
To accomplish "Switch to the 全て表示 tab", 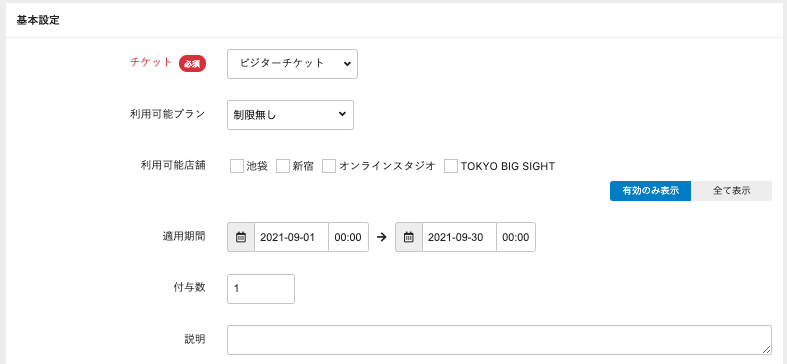I will [x=731, y=191].
